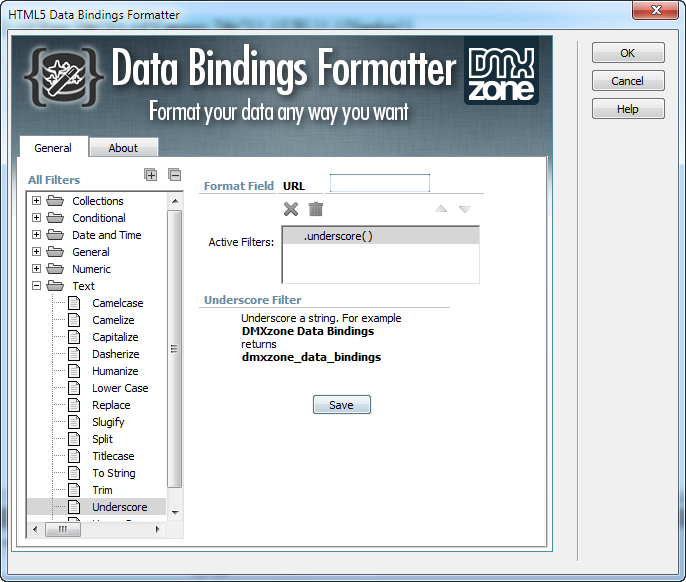The height and width of the screenshot is (582, 686).
Task: Click the Split document icon
Action: click(x=74, y=439)
